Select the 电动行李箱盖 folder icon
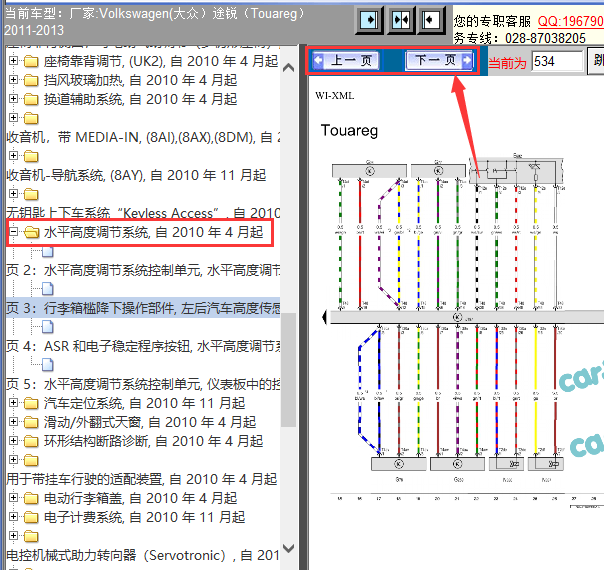Viewport: 604px width, 570px height. (x=31, y=498)
